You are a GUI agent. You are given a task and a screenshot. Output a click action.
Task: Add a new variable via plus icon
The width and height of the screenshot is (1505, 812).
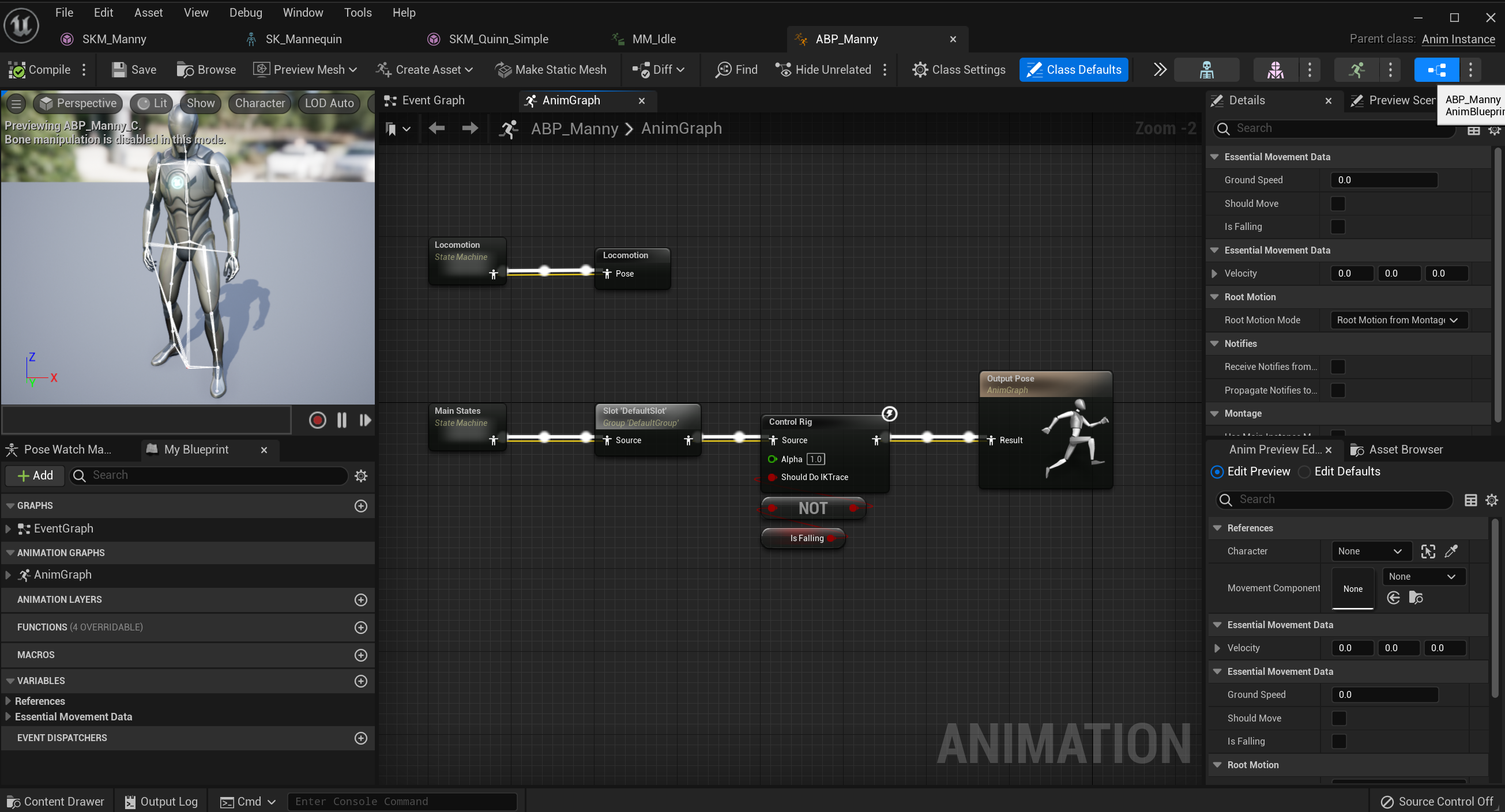(361, 681)
